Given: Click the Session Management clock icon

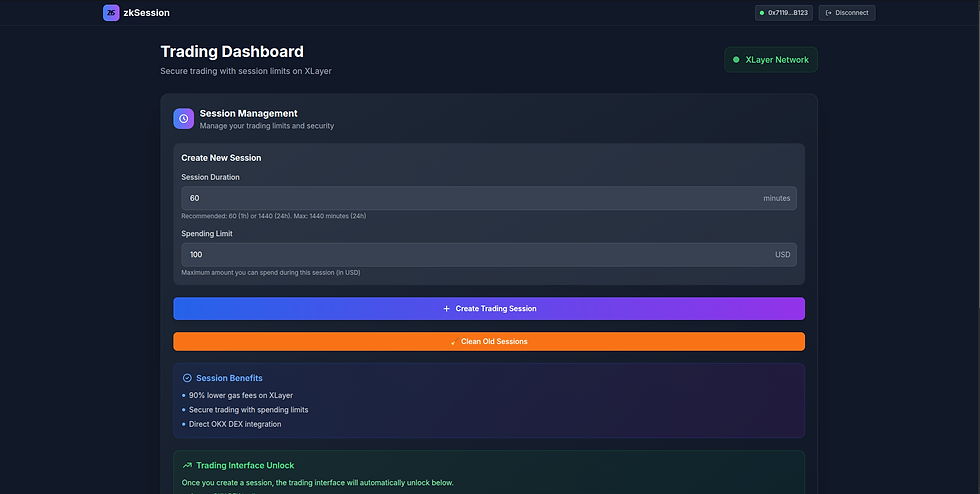Looking at the screenshot, I should 183,118.
